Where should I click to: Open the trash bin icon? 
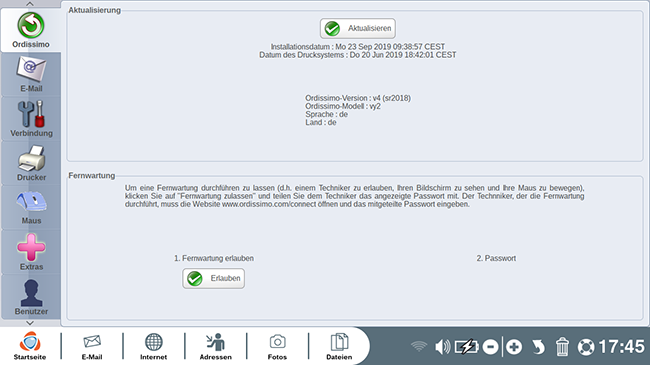tap(562, 347)
